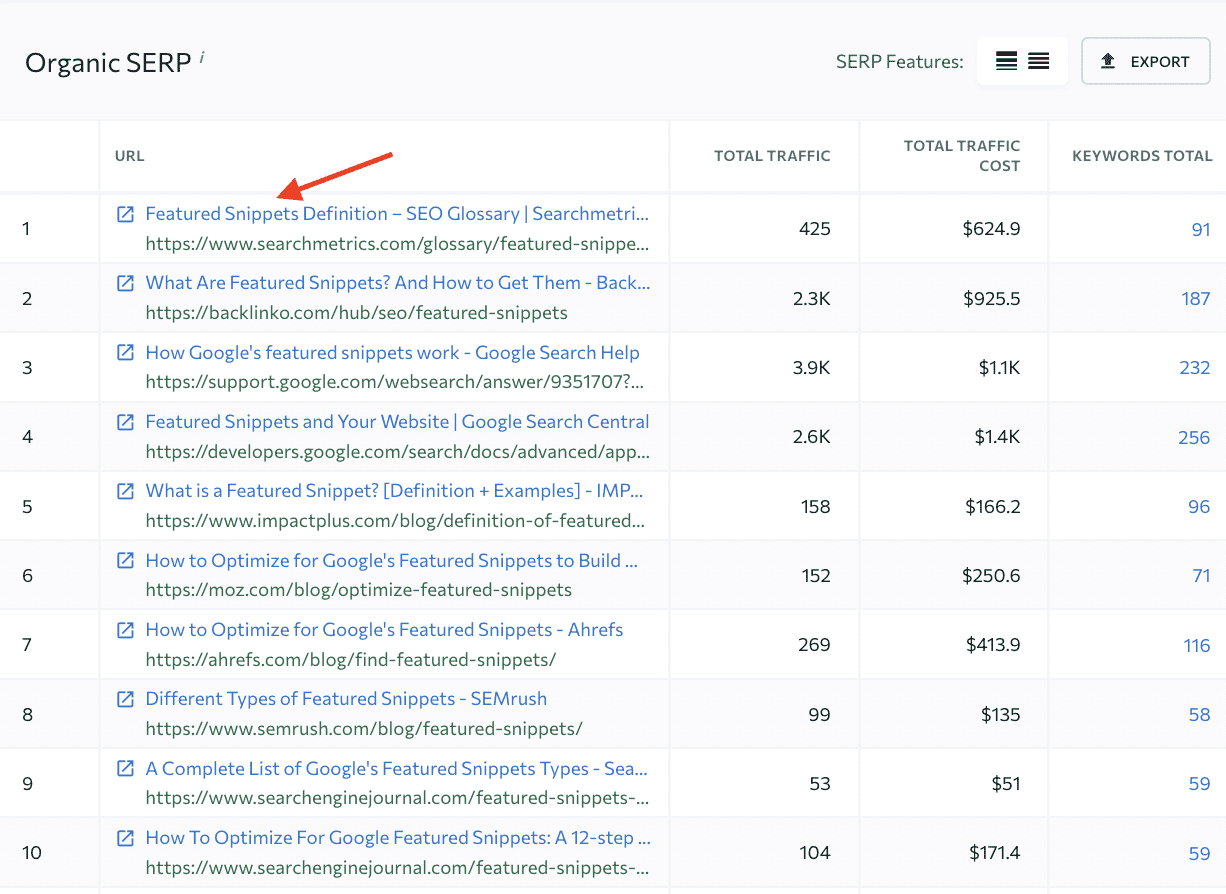Click external link icon next to Ahrefs result
The width and height of the screenshot is (1226, 894).
coord(125,629)
